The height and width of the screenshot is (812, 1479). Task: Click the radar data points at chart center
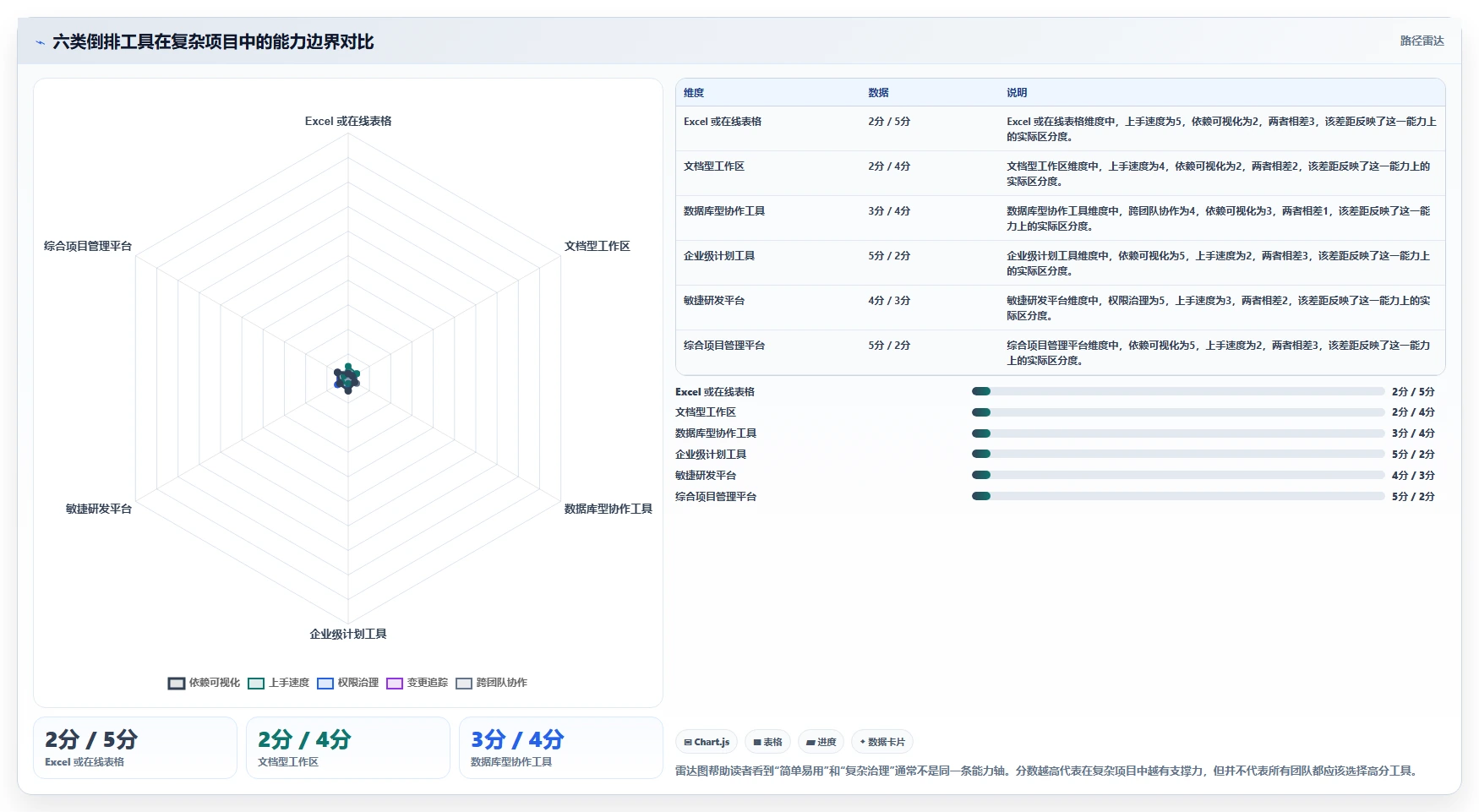347,379
